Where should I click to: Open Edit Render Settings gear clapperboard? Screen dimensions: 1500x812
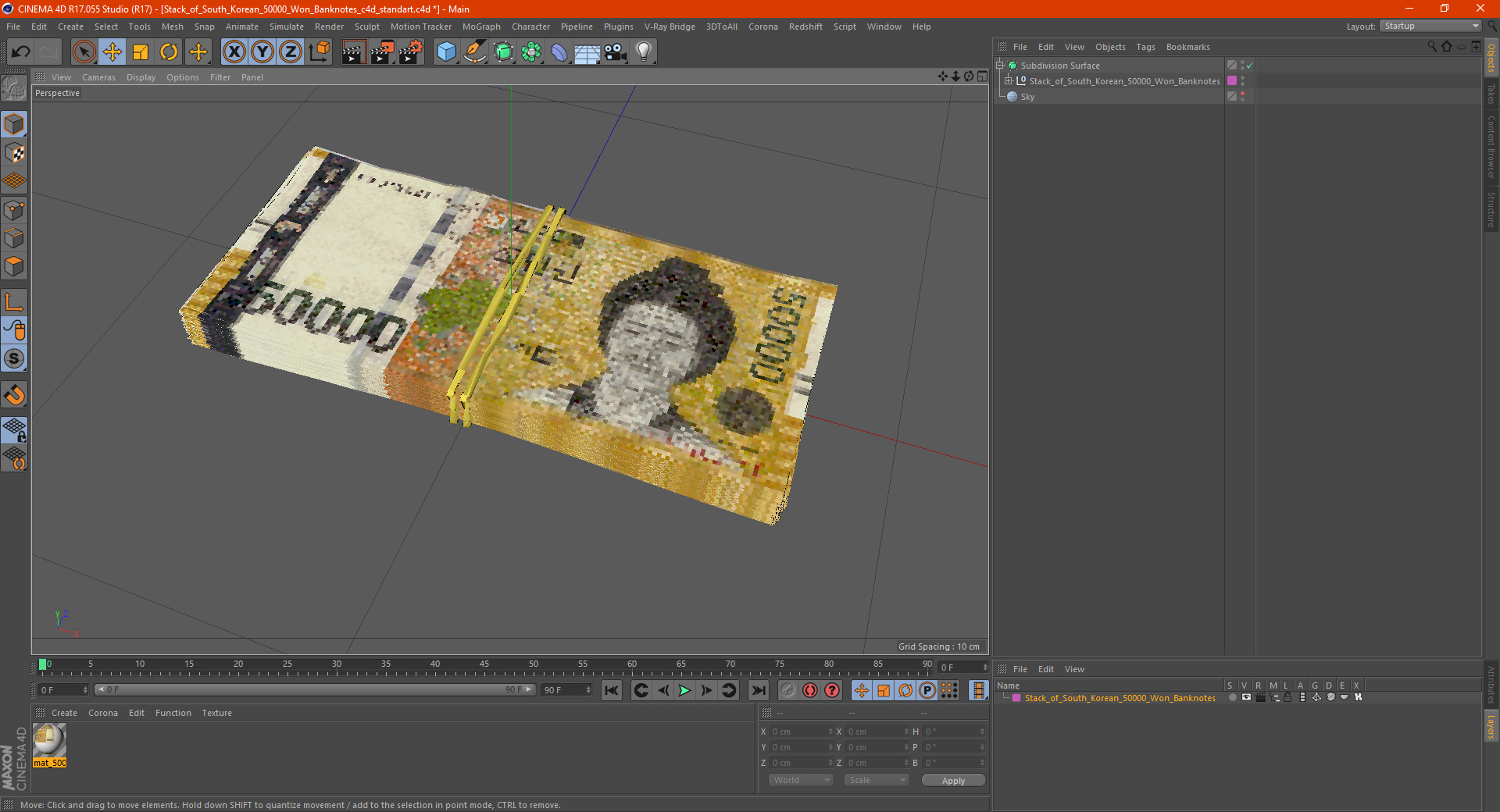[x=411, y=52]
